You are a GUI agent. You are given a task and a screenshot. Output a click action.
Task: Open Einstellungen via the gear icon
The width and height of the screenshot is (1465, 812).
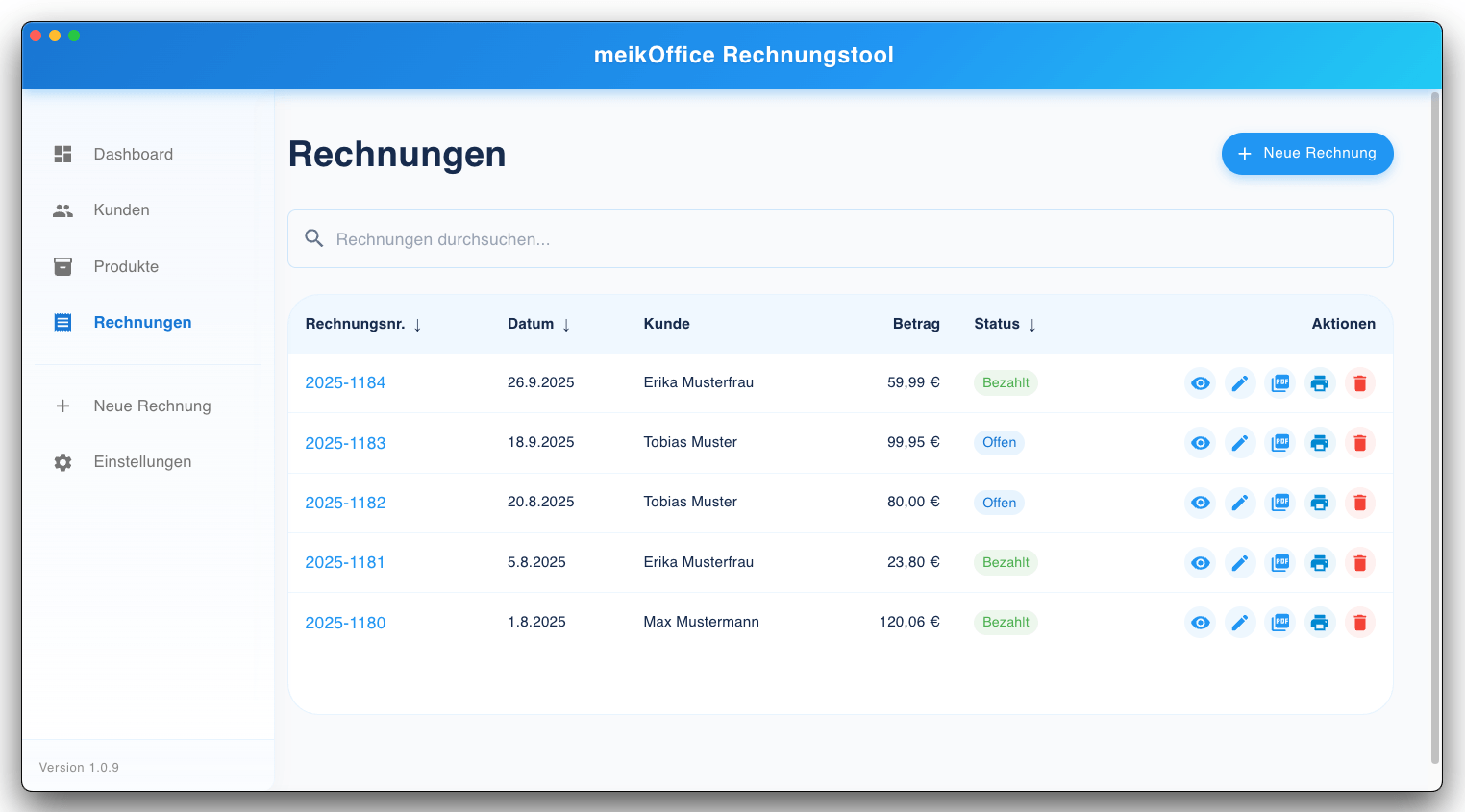pyautogui.click(x=62, y=461)
